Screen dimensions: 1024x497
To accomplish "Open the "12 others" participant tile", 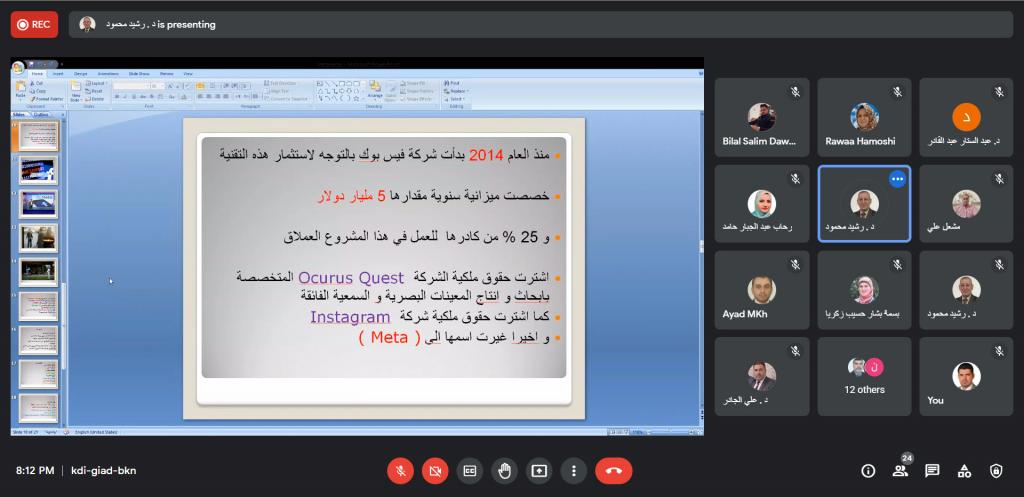I will pos(864,376).
